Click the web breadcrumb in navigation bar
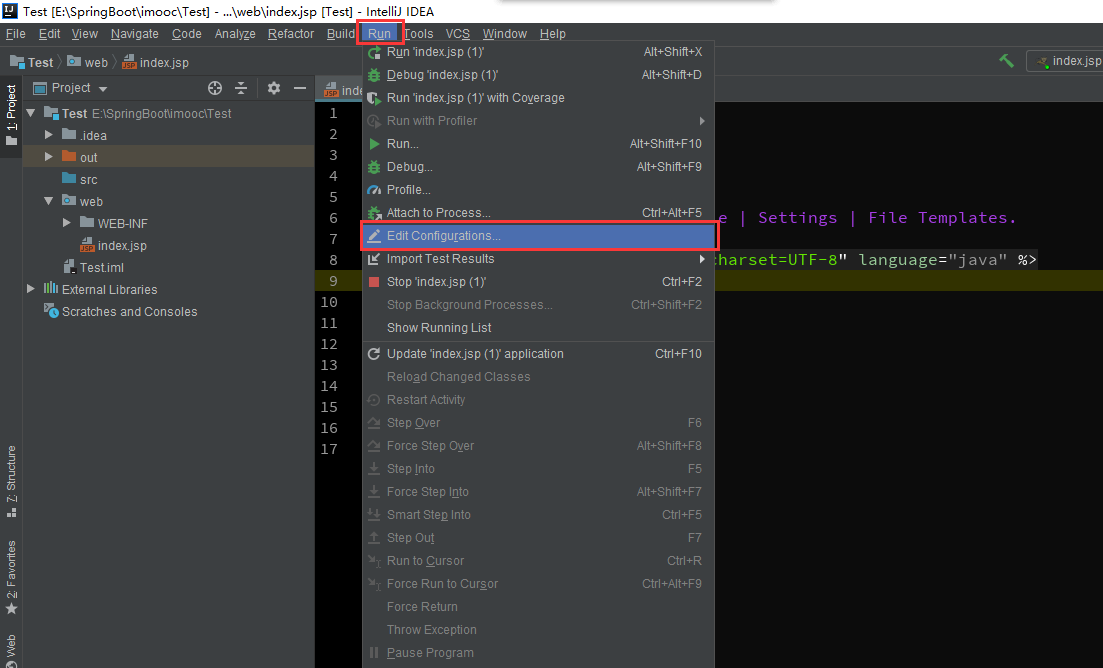The height and width of the screenshot is (668, 1103). point(88,63)
